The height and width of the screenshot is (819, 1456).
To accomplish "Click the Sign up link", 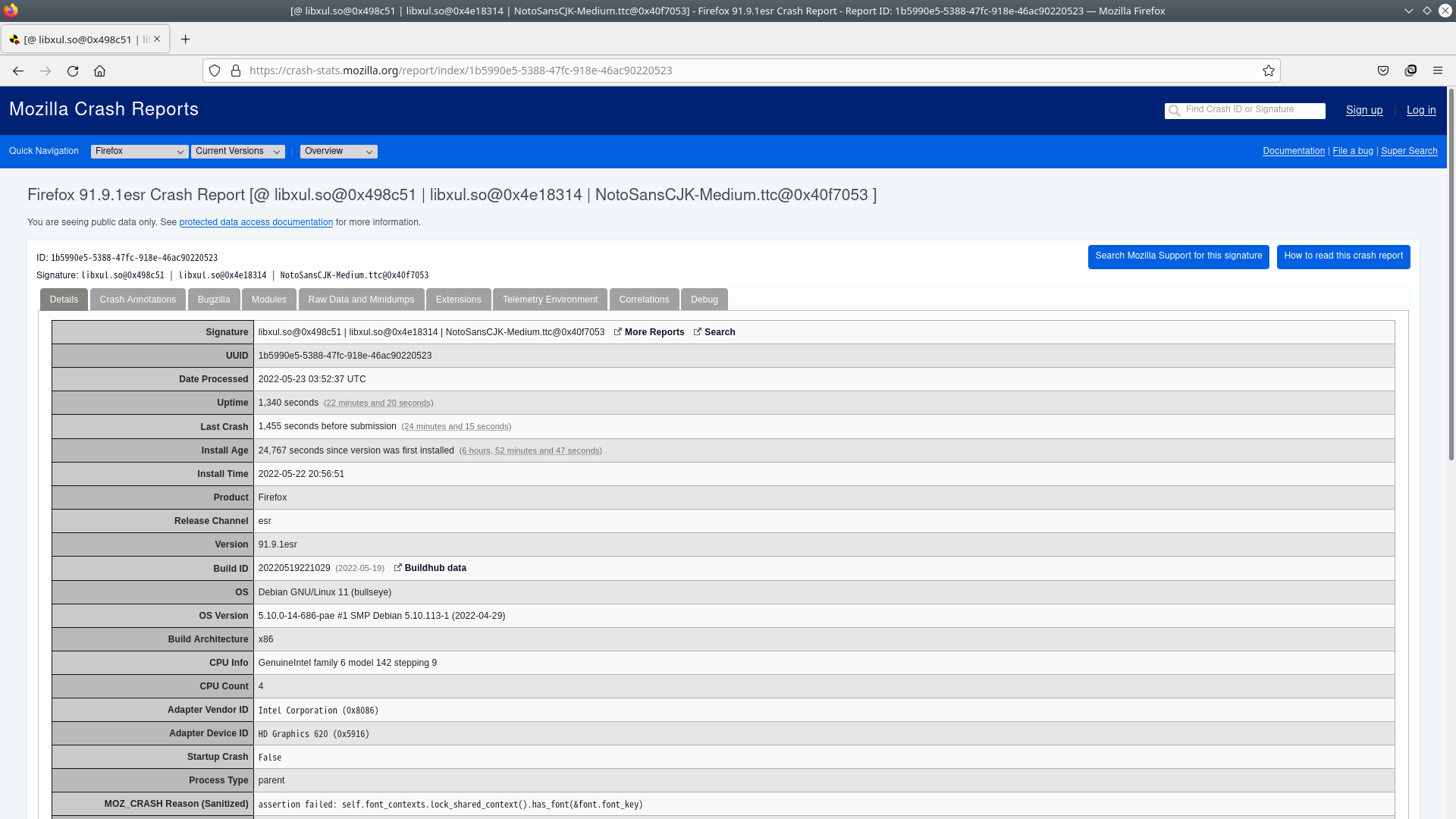I will point(1364,110).
